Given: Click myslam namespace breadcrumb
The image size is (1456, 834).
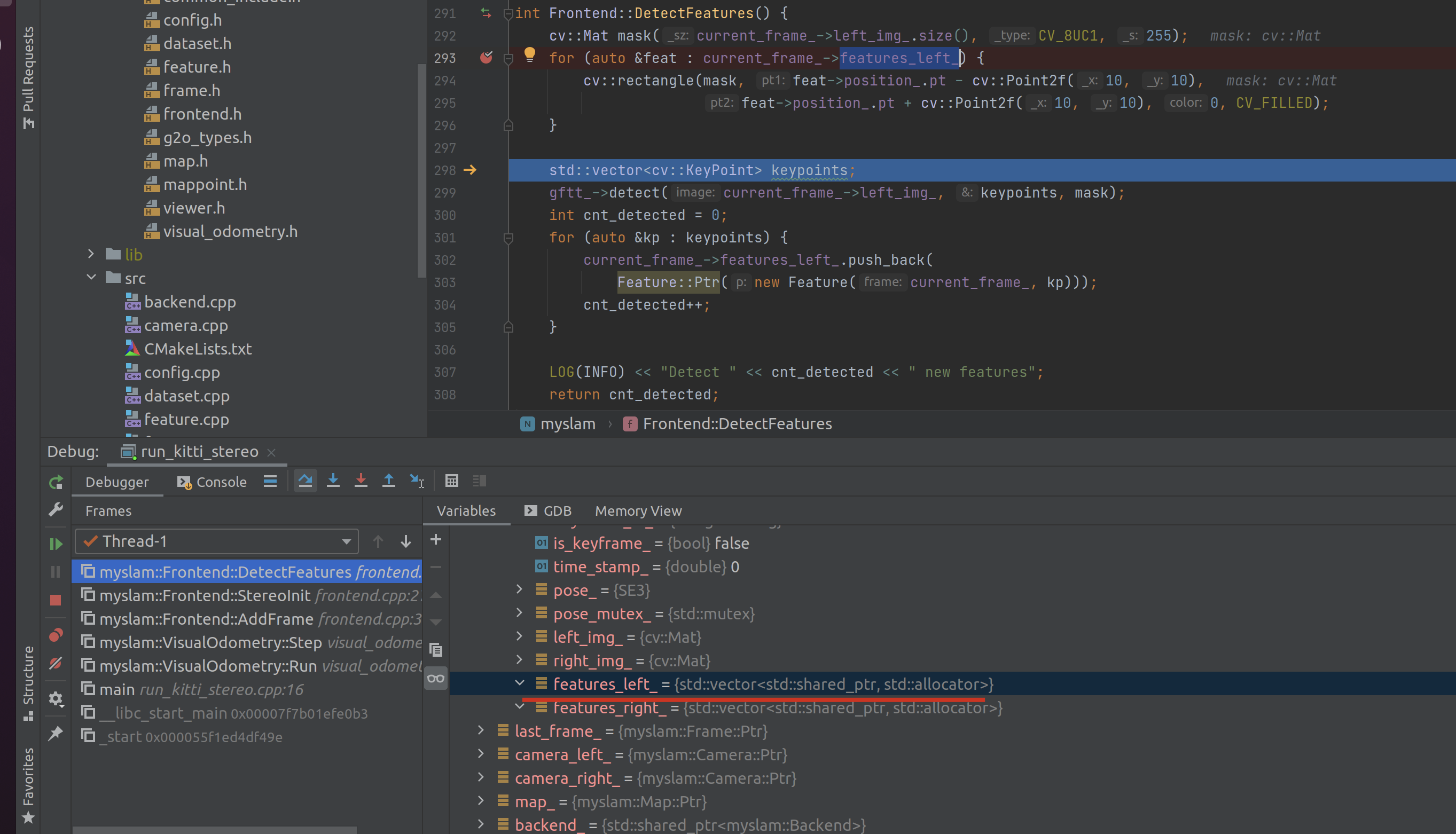Looking at the screenshot, I should point(558,424).
